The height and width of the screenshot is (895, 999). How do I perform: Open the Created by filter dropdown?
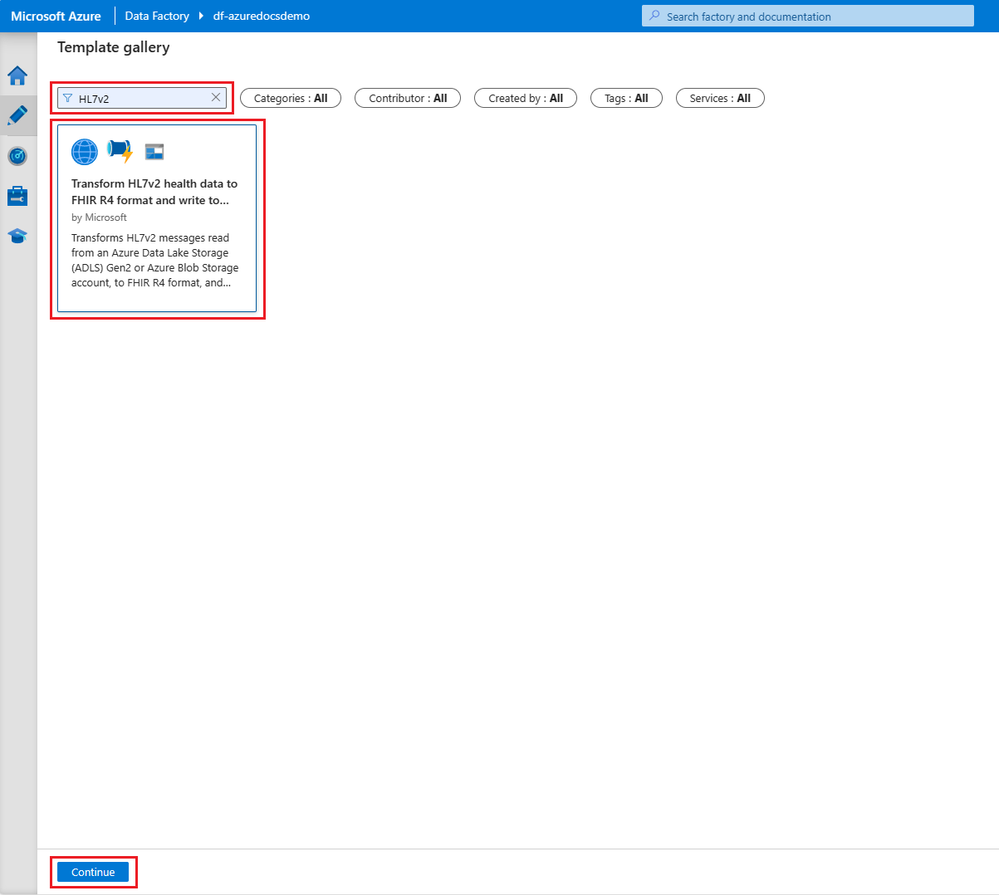526,98
